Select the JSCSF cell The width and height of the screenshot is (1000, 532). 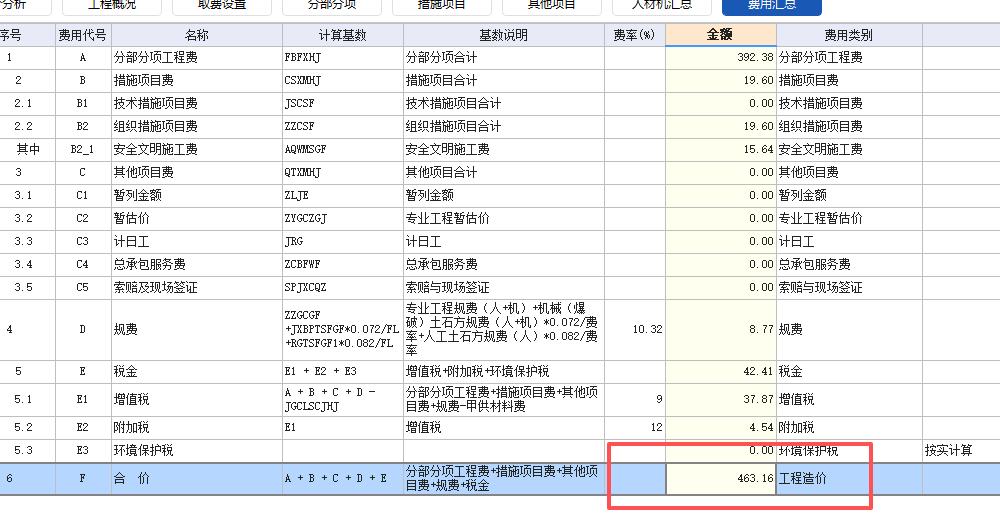[342, 103]
